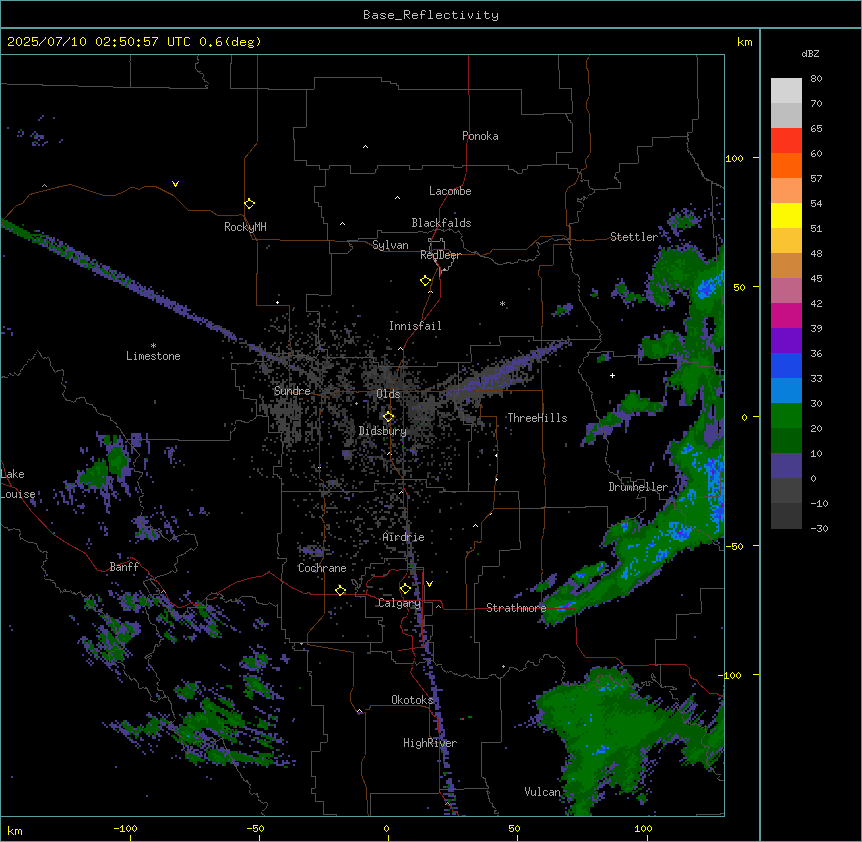Screen dimensions: 862x842
Task: Click the yellow diamond marker above Calgary label
Action: 405,589
